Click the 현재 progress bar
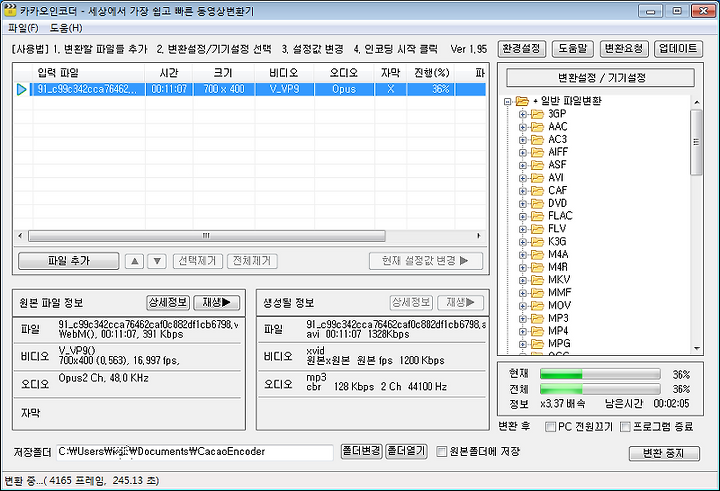 point(600,374)
